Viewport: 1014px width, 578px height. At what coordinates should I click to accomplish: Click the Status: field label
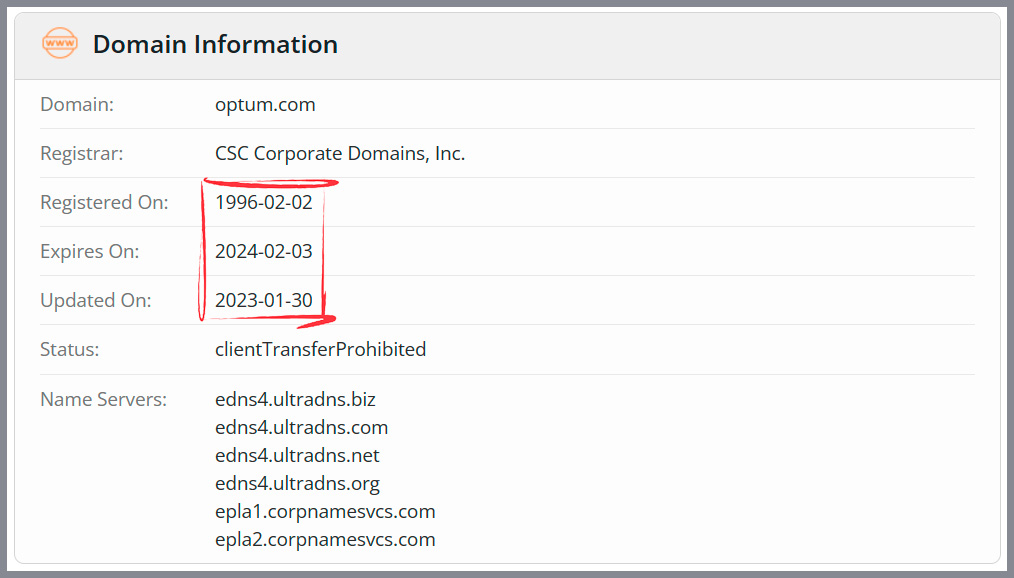point(70,350)
